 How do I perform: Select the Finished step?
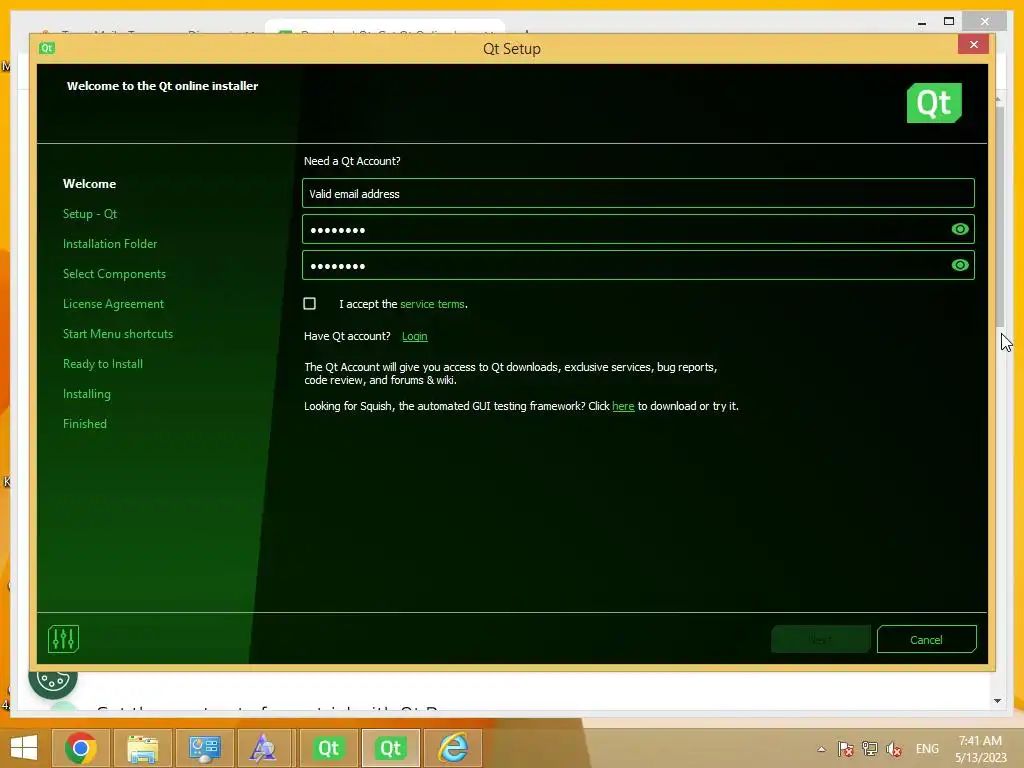click(85, 424)
